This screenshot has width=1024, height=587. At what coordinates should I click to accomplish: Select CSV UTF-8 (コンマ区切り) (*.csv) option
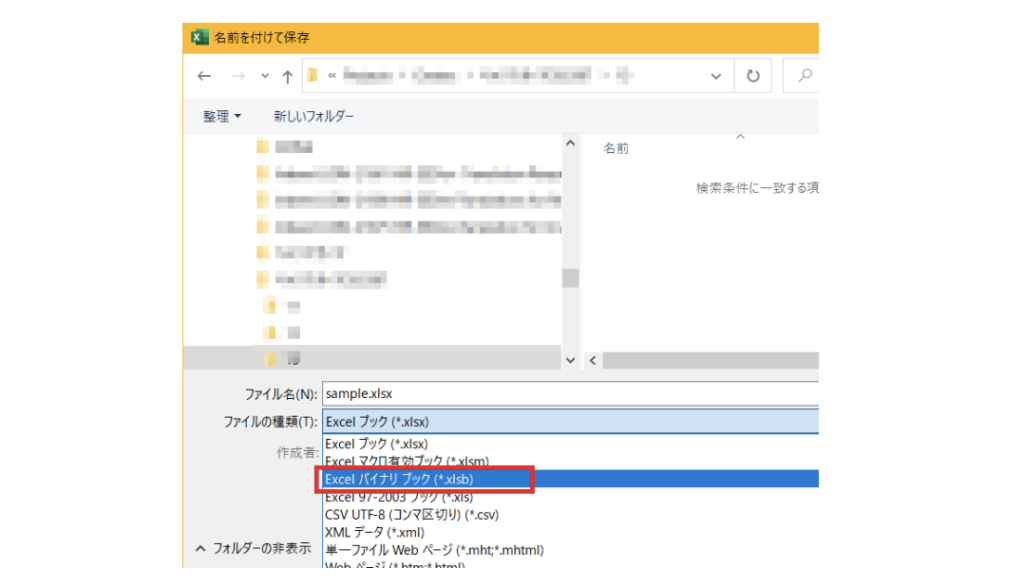(x=411, y=515)
